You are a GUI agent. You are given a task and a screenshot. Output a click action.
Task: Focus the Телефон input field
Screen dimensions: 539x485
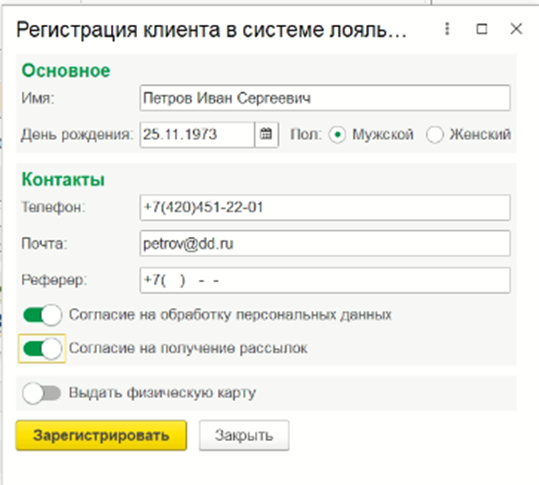325,207
